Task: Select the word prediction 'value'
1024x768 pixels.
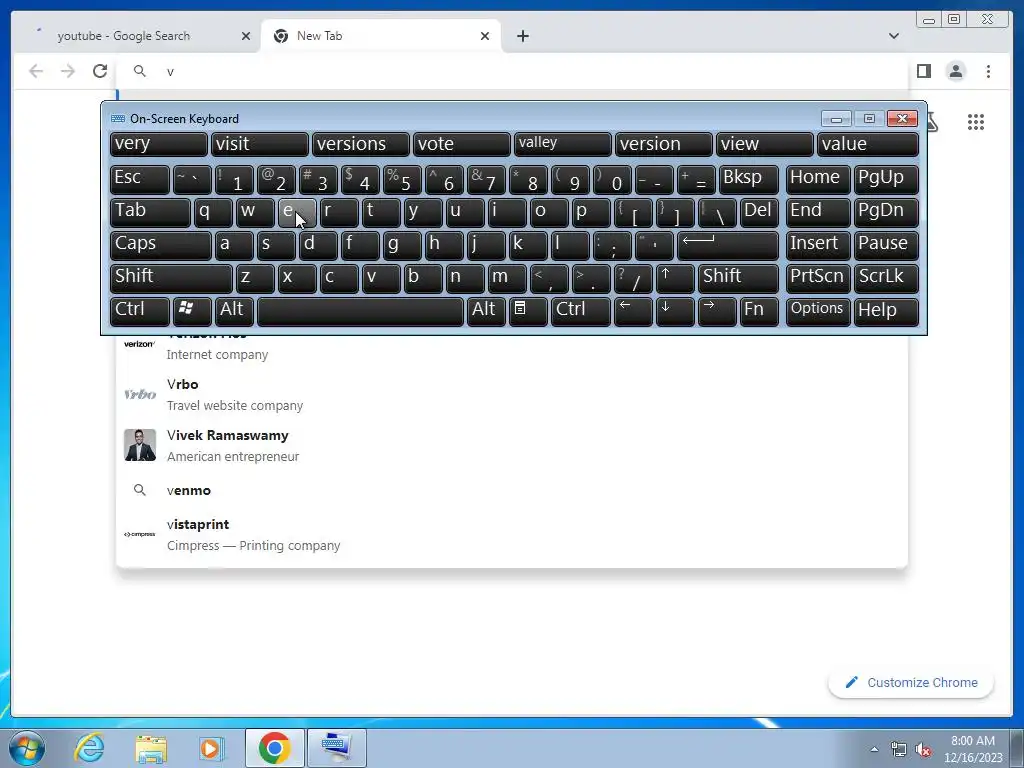Action: coord(867,144)
